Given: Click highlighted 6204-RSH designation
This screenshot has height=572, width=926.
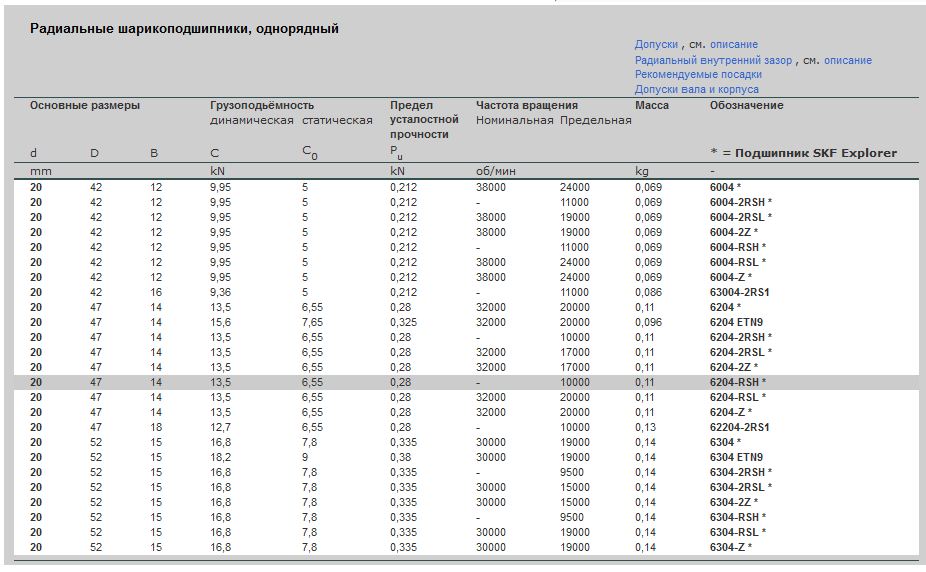Looking at the screenshot, I should 734,382.
